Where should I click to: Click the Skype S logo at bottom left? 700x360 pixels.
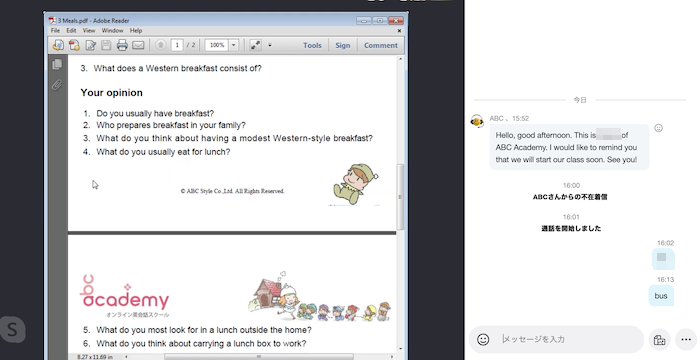click(12, 330)
